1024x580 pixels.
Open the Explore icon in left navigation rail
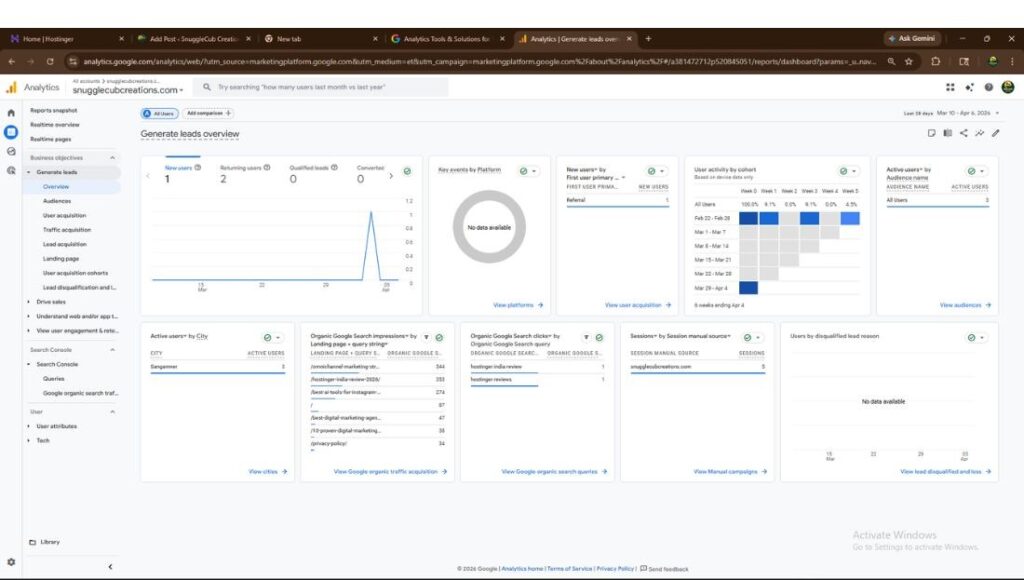[x=10, y=149]
